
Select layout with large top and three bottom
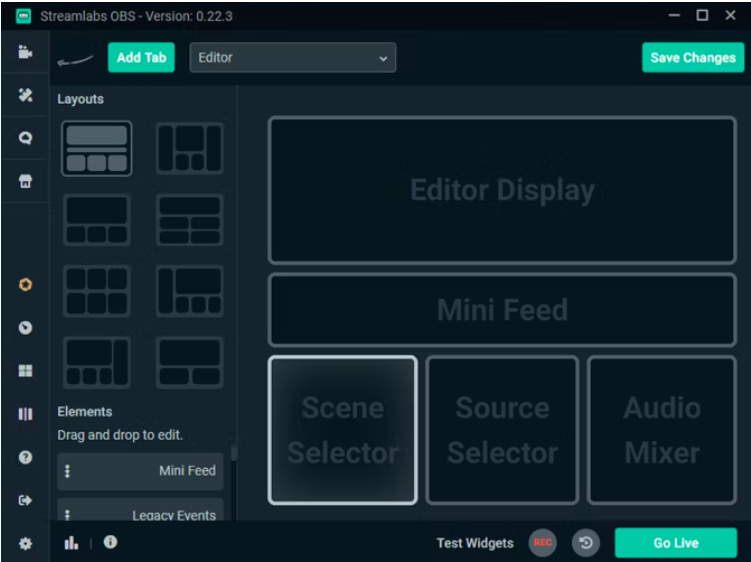click(97, 220)
